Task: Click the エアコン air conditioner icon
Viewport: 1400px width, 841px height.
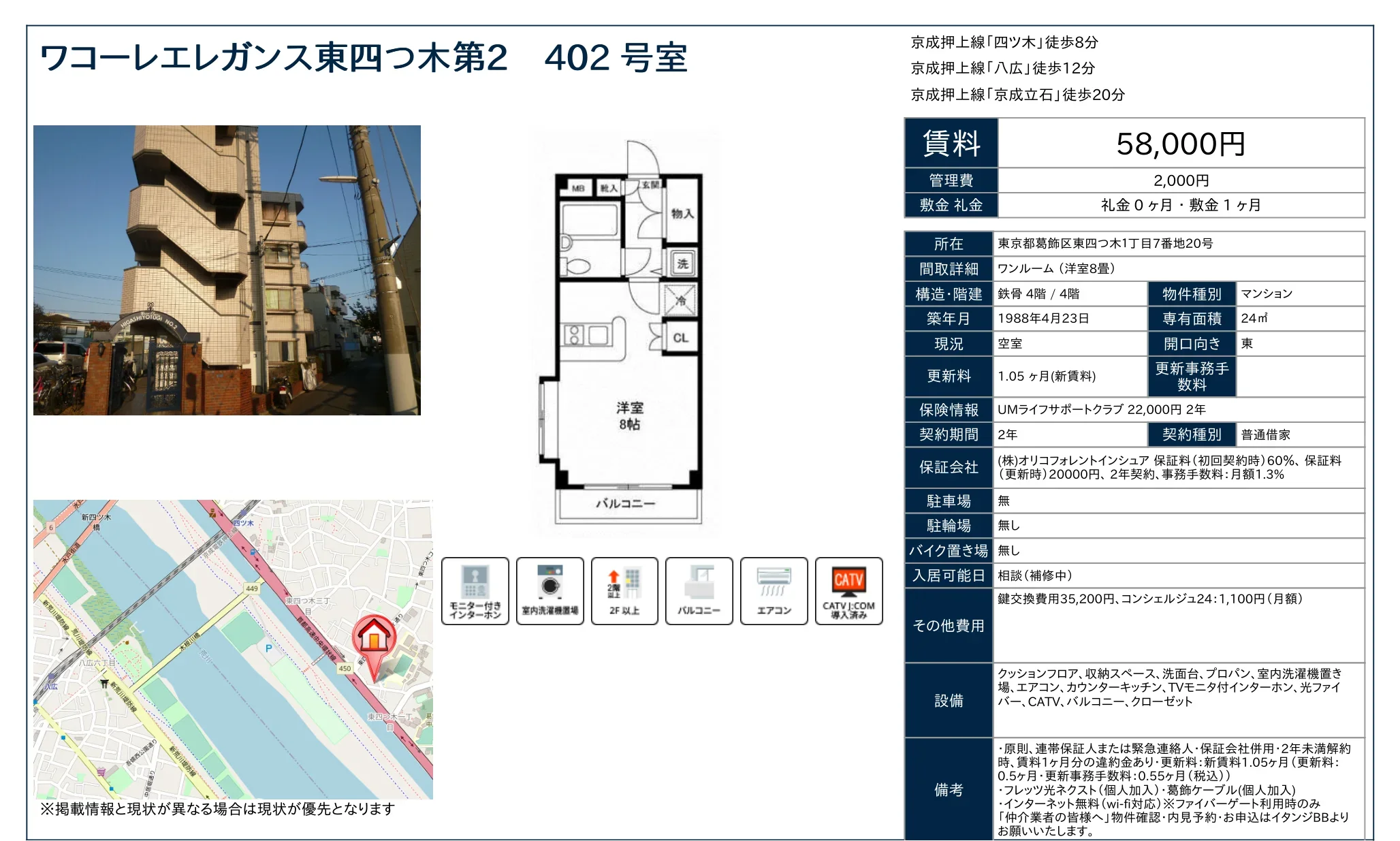Action: [774, 590]
